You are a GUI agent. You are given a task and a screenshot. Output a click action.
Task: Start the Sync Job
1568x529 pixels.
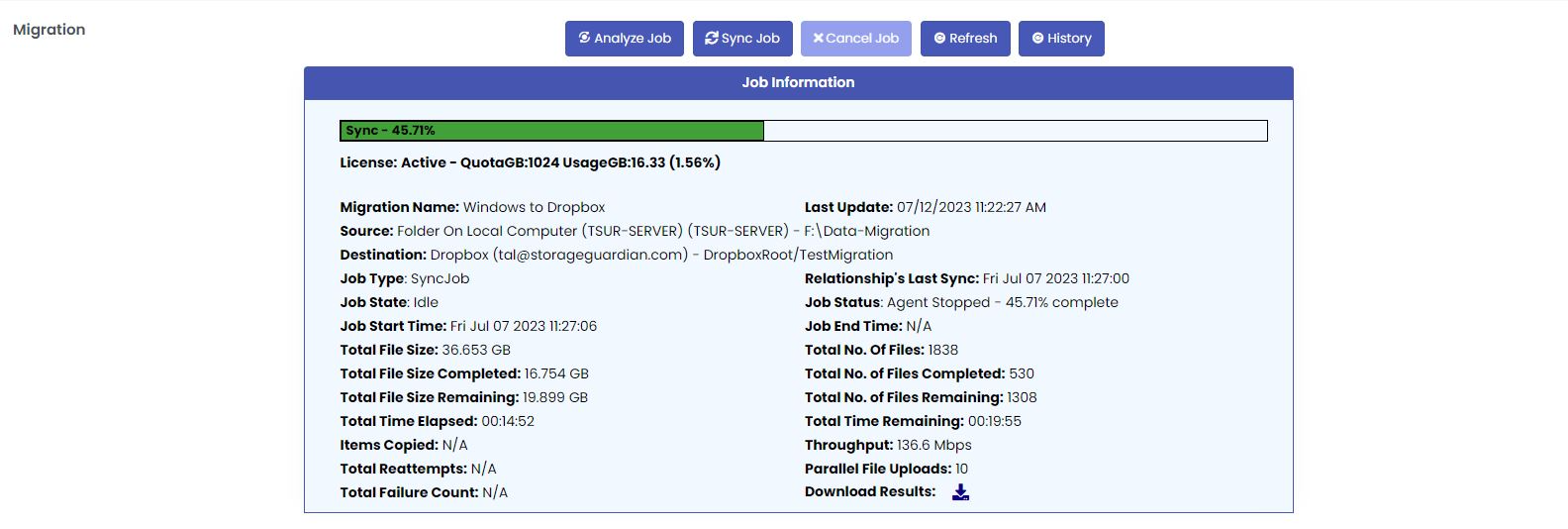[x=741, y=39]
